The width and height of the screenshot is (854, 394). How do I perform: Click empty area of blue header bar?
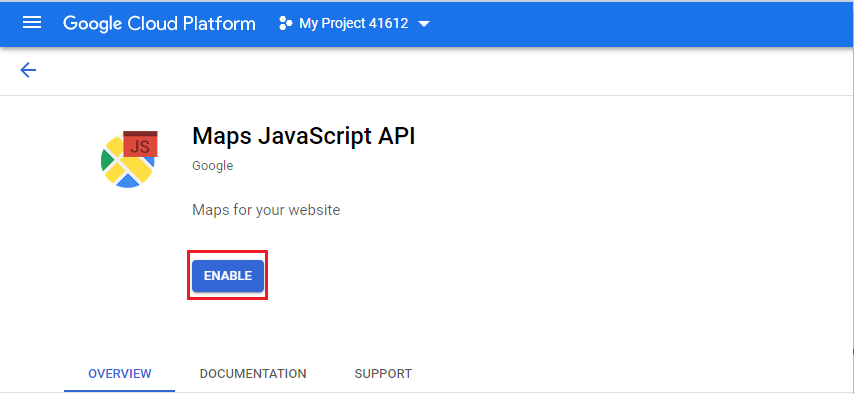(643, 23)
